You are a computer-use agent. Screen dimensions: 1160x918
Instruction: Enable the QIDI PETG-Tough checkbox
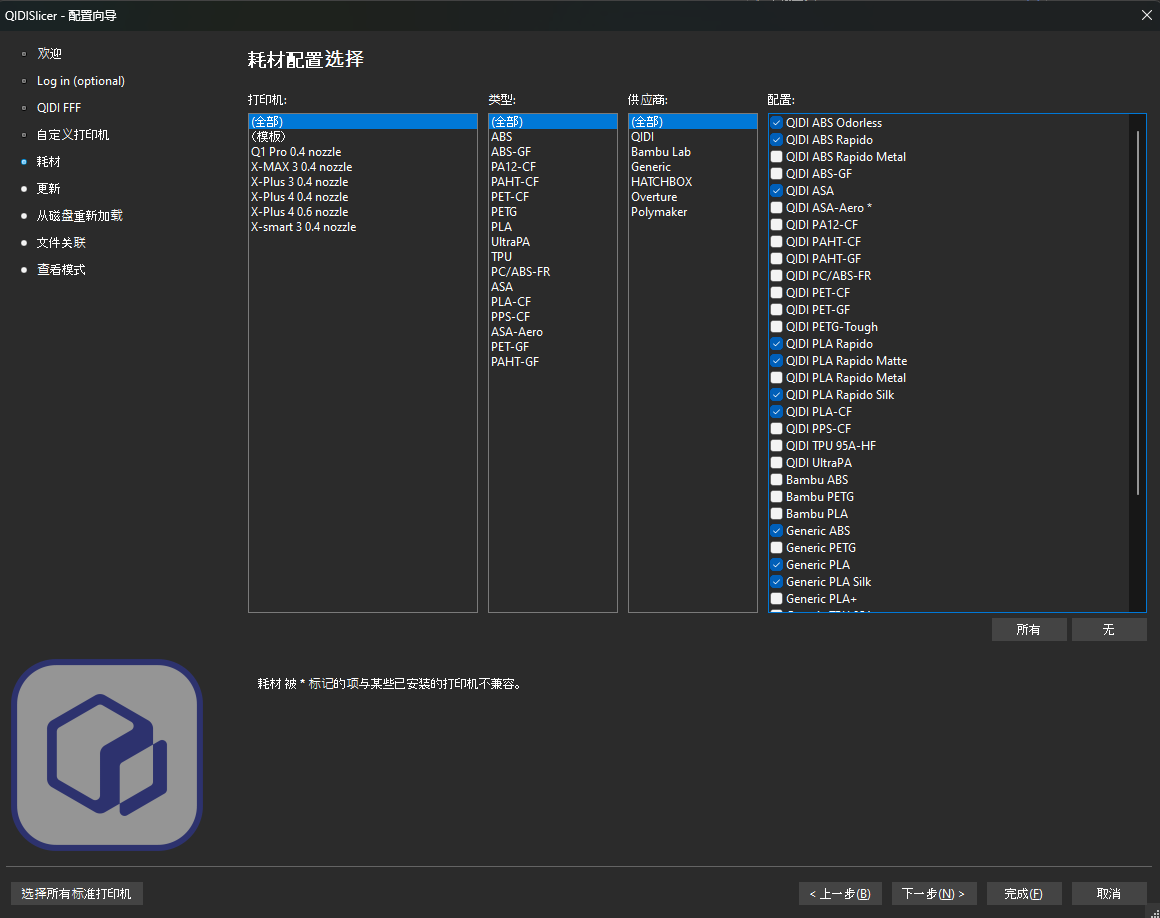(x=777, y=327)
